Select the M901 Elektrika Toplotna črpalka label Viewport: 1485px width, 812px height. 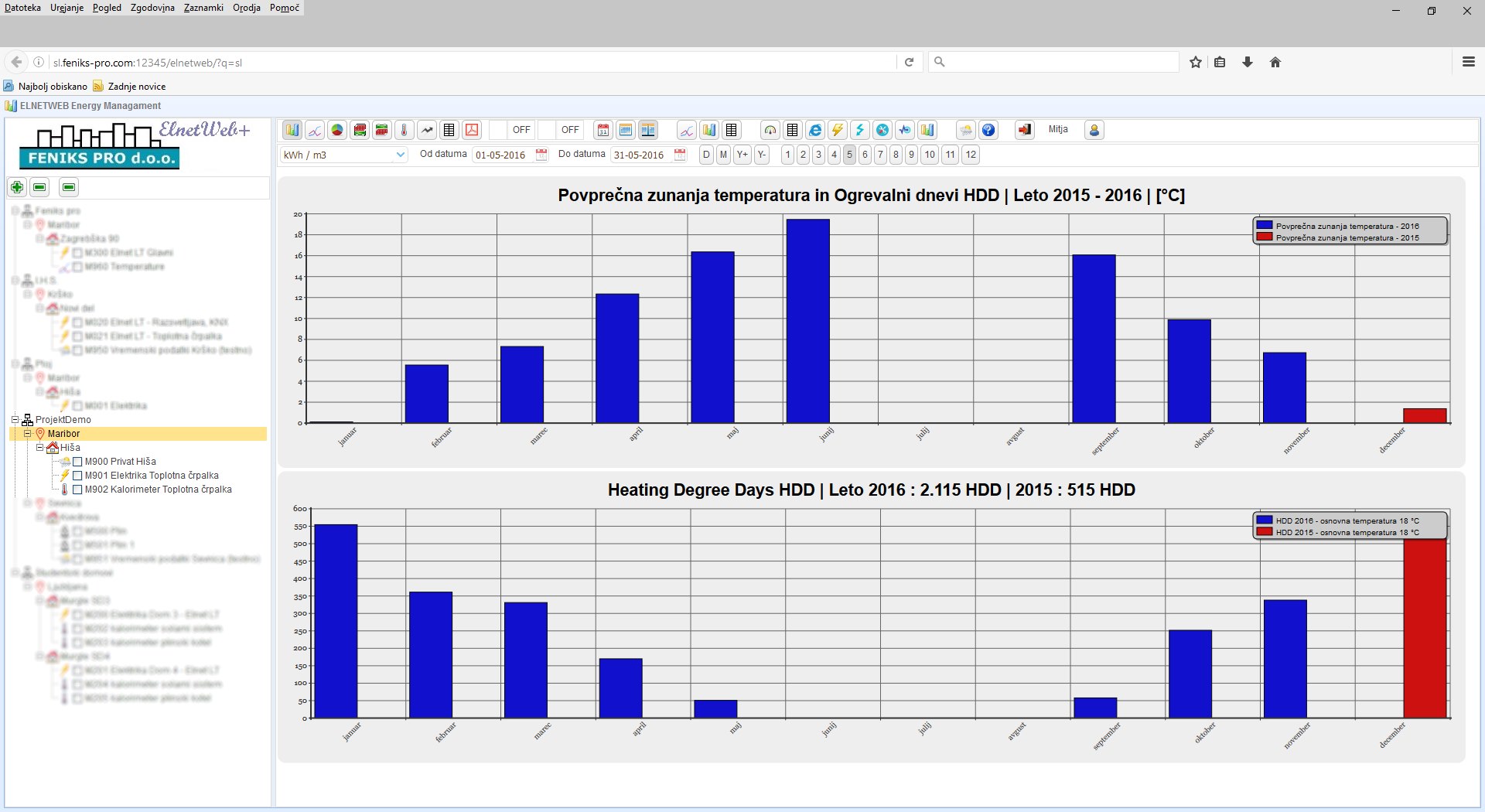coord(152,476)
